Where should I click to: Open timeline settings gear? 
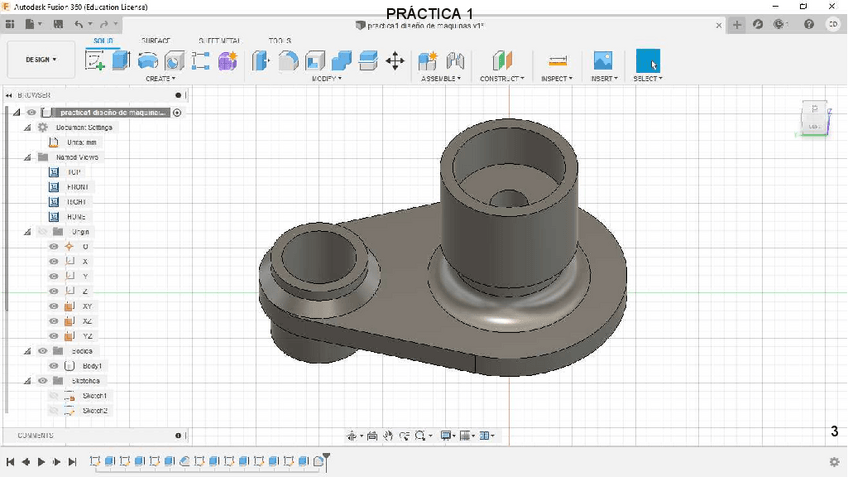coord(834,462)
